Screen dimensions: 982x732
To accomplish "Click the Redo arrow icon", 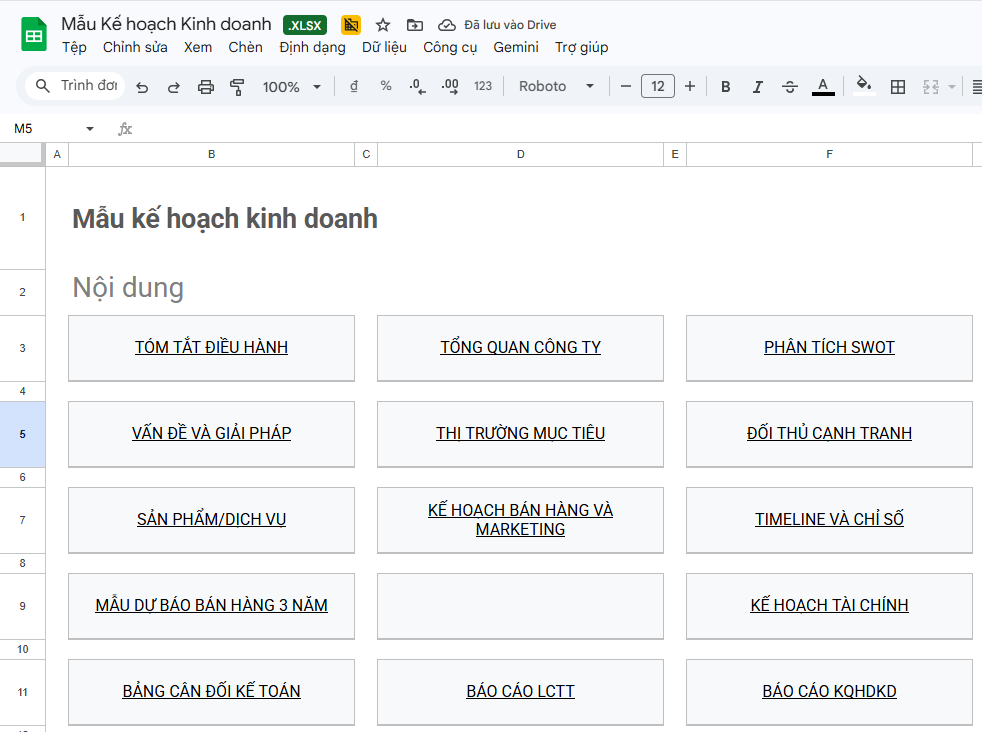I will [173, 87].
